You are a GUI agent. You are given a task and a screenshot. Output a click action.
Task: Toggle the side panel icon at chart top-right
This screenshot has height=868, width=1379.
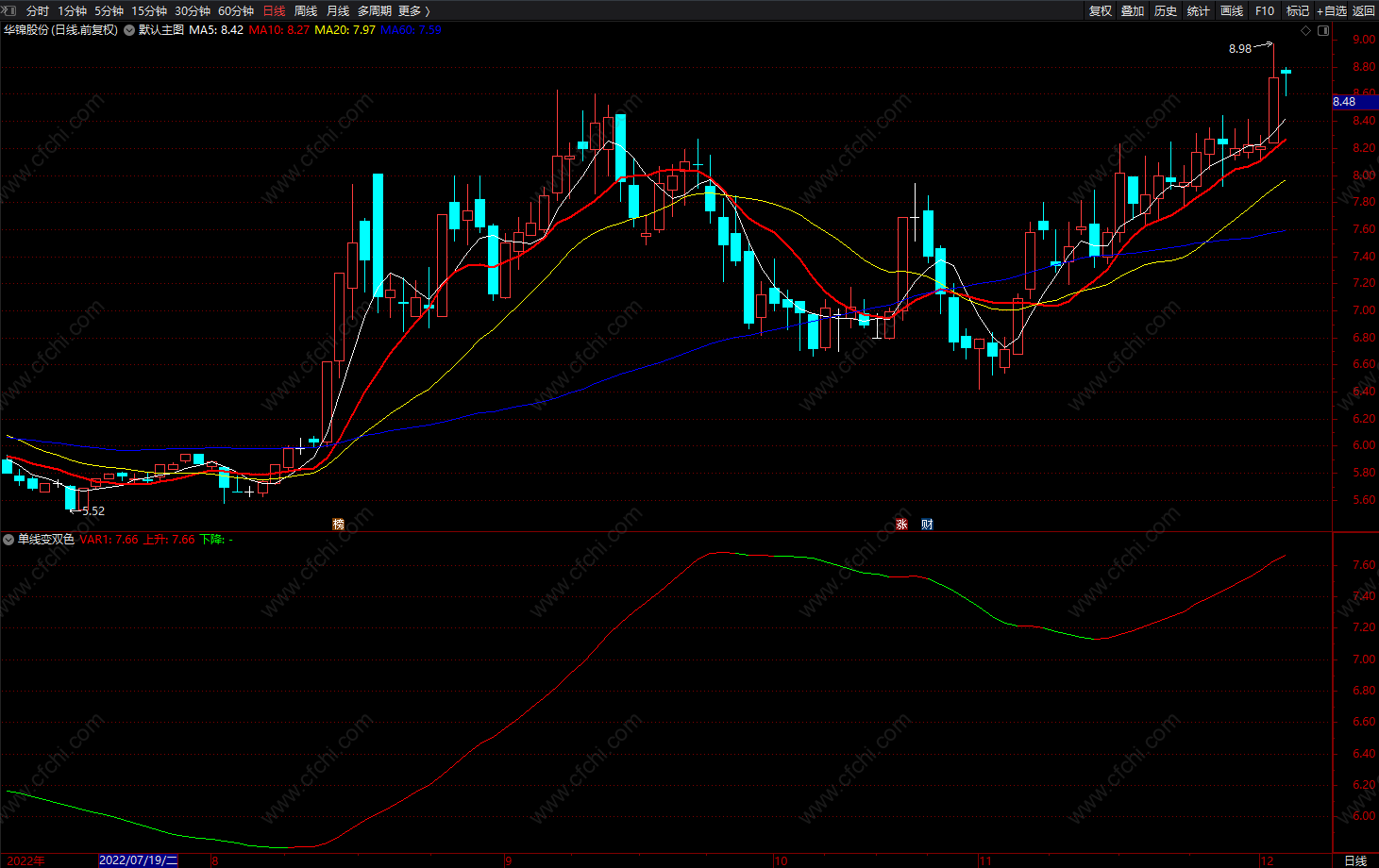click(x=1323, y=30)
